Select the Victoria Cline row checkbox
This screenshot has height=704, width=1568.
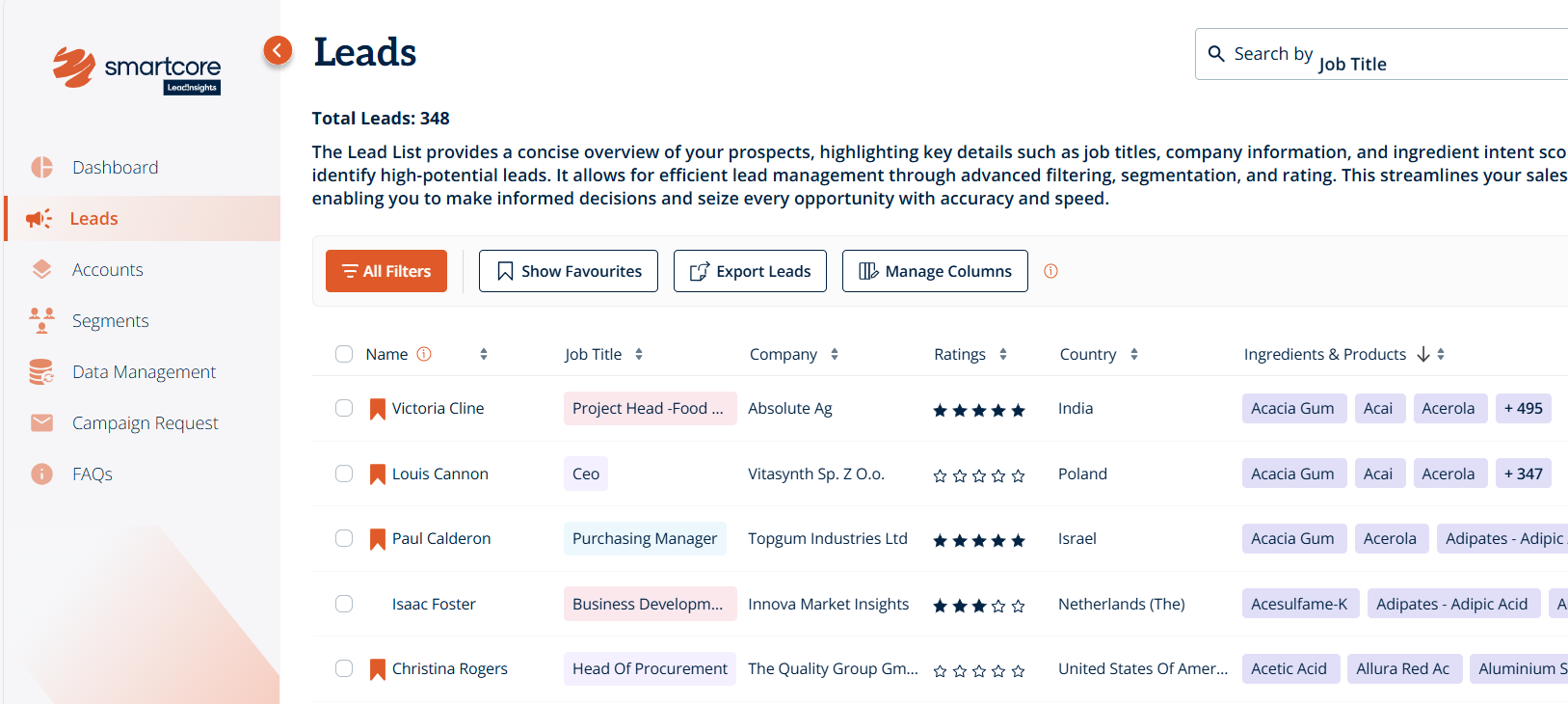(x=344, y=408)
